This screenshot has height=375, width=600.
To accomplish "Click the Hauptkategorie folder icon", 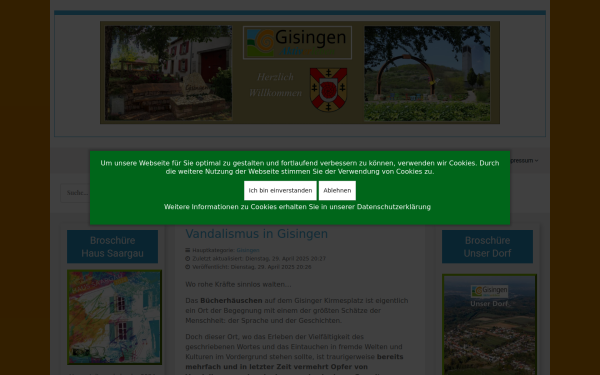I will 188,250.
